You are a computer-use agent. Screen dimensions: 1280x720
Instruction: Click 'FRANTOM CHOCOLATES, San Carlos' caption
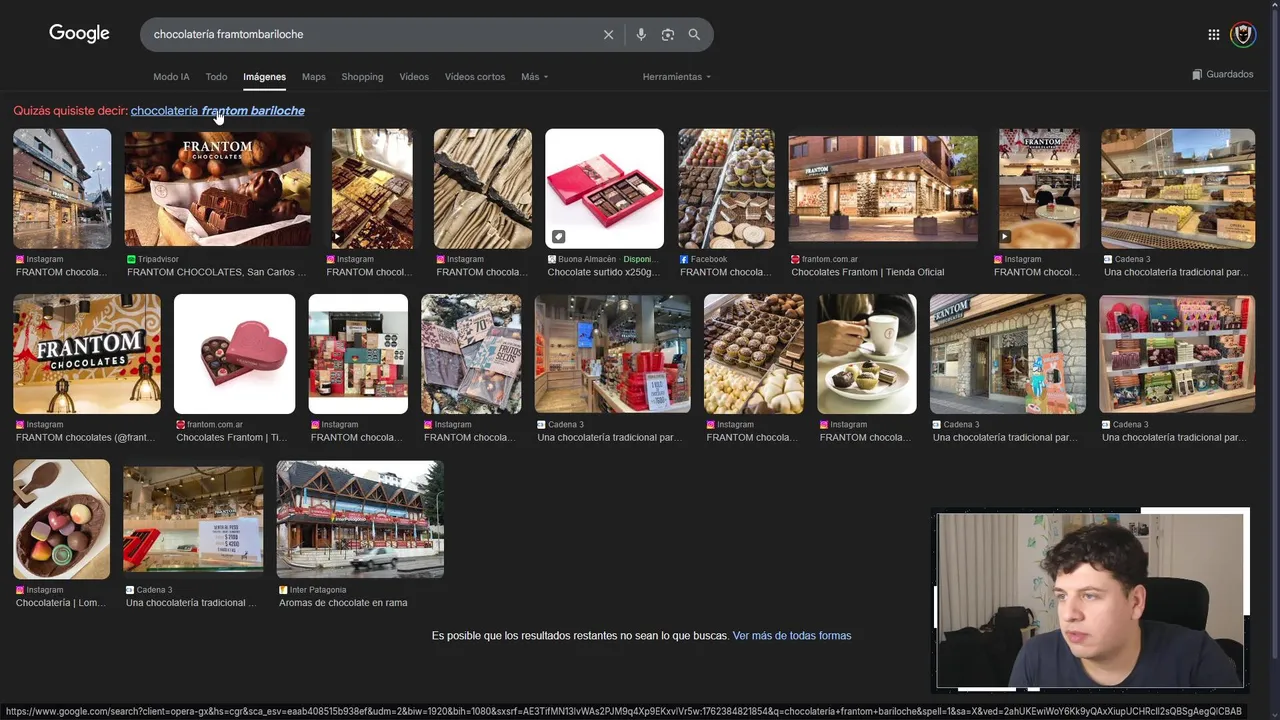[217, 272]
